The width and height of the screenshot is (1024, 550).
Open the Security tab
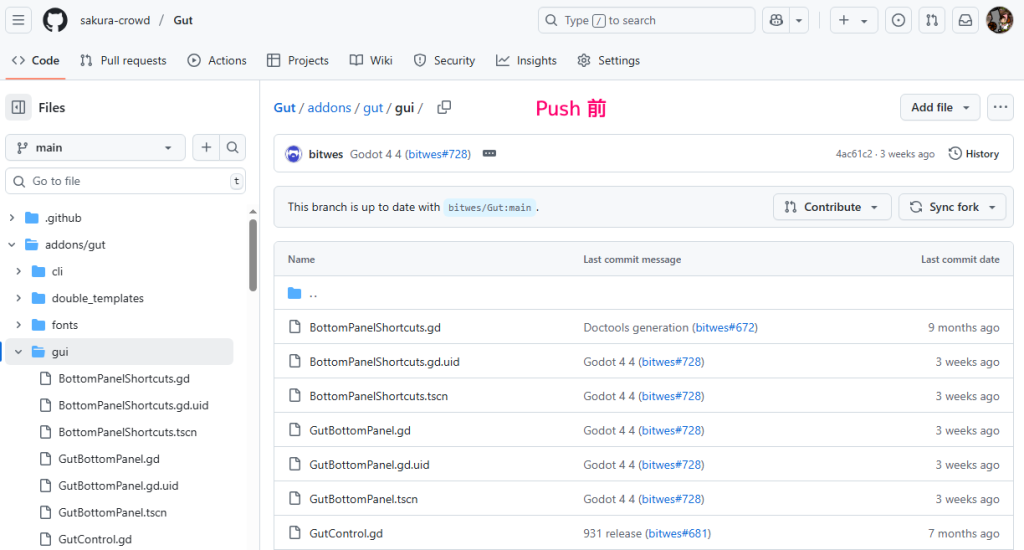pyautogui.click(x=444, y=60)
